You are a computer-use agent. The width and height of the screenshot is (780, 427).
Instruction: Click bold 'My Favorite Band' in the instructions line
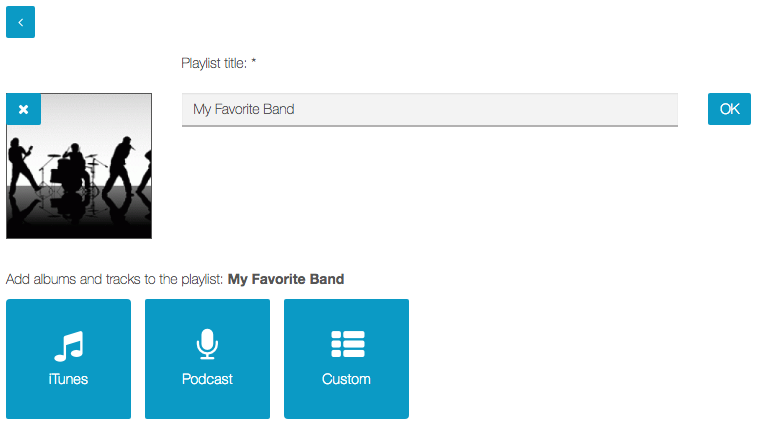point(286,279)
